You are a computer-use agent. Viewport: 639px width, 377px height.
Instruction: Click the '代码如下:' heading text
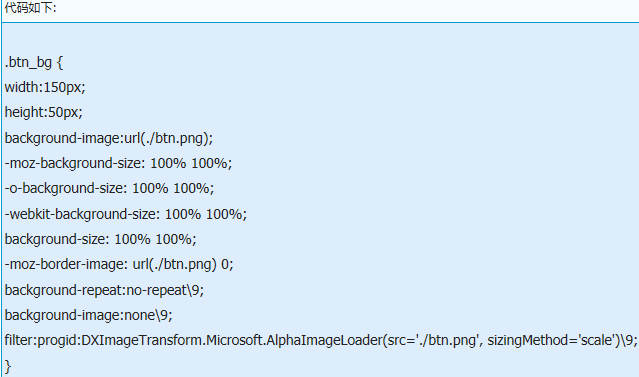tap(31, 7)
